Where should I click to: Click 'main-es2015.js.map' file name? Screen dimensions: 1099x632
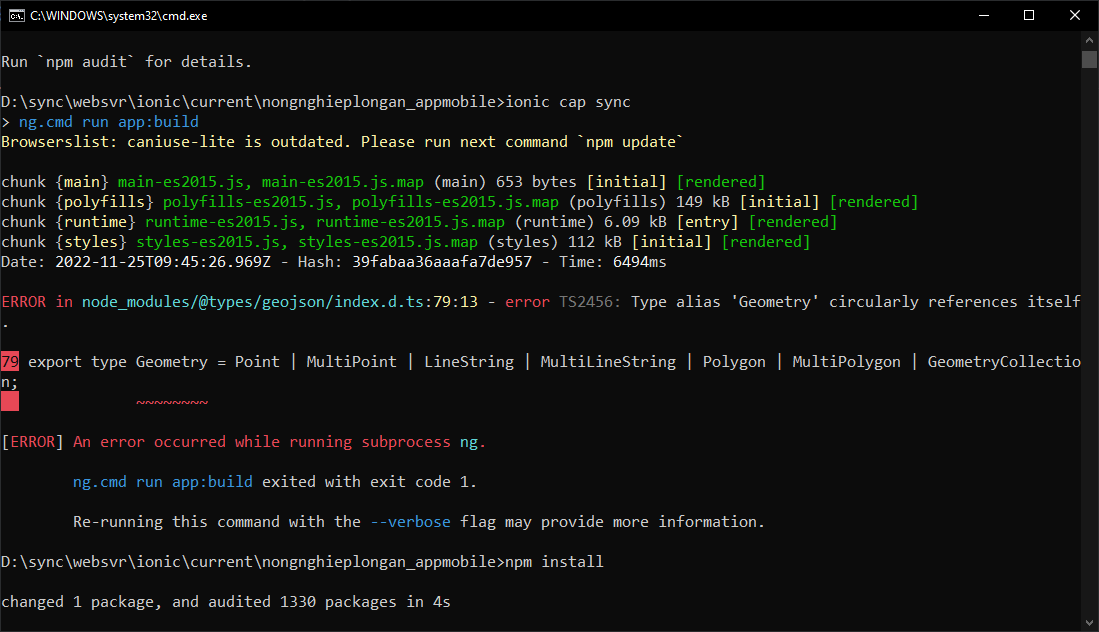[343, 181]
